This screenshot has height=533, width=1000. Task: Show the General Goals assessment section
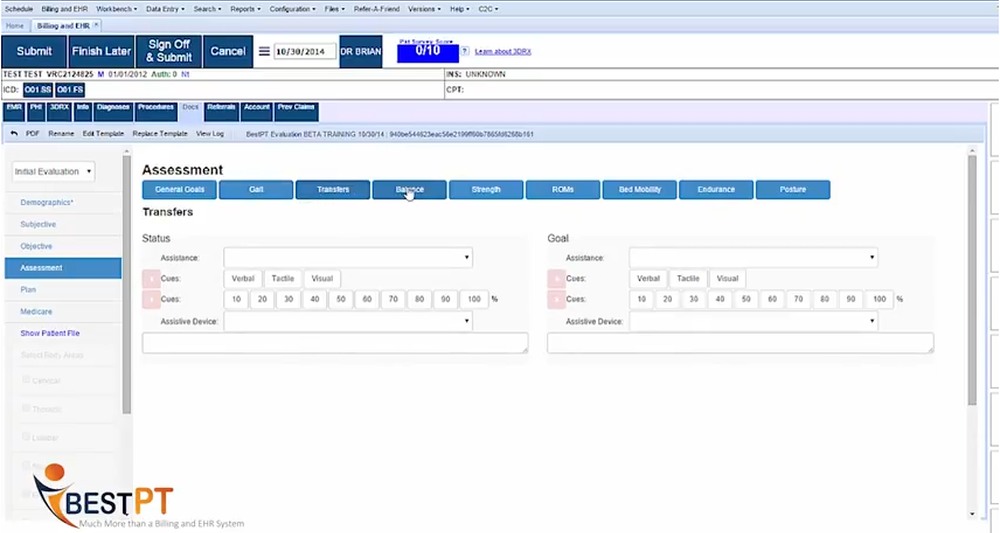(179, 189)
